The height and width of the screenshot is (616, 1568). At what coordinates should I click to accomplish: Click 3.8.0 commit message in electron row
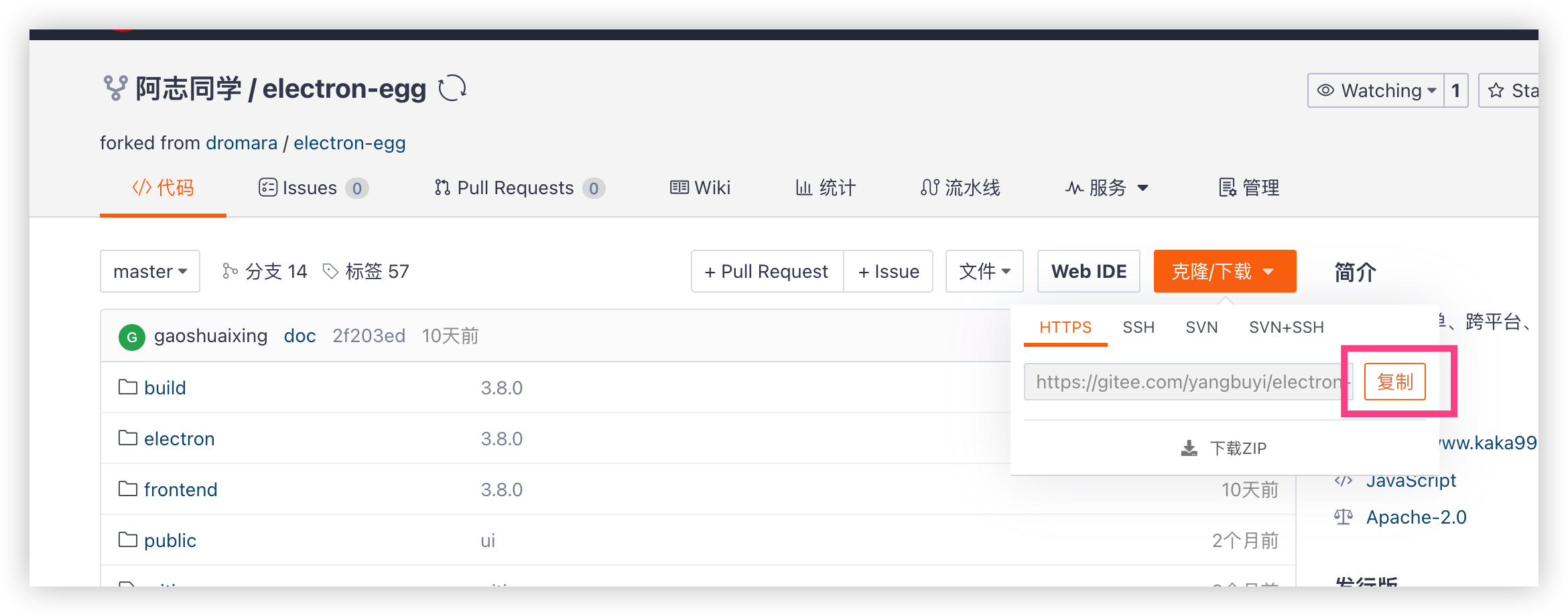click(502, 439)
